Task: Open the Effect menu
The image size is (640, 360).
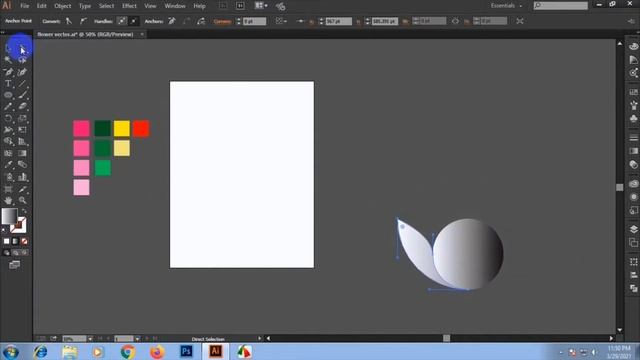Action: (129, 6)
